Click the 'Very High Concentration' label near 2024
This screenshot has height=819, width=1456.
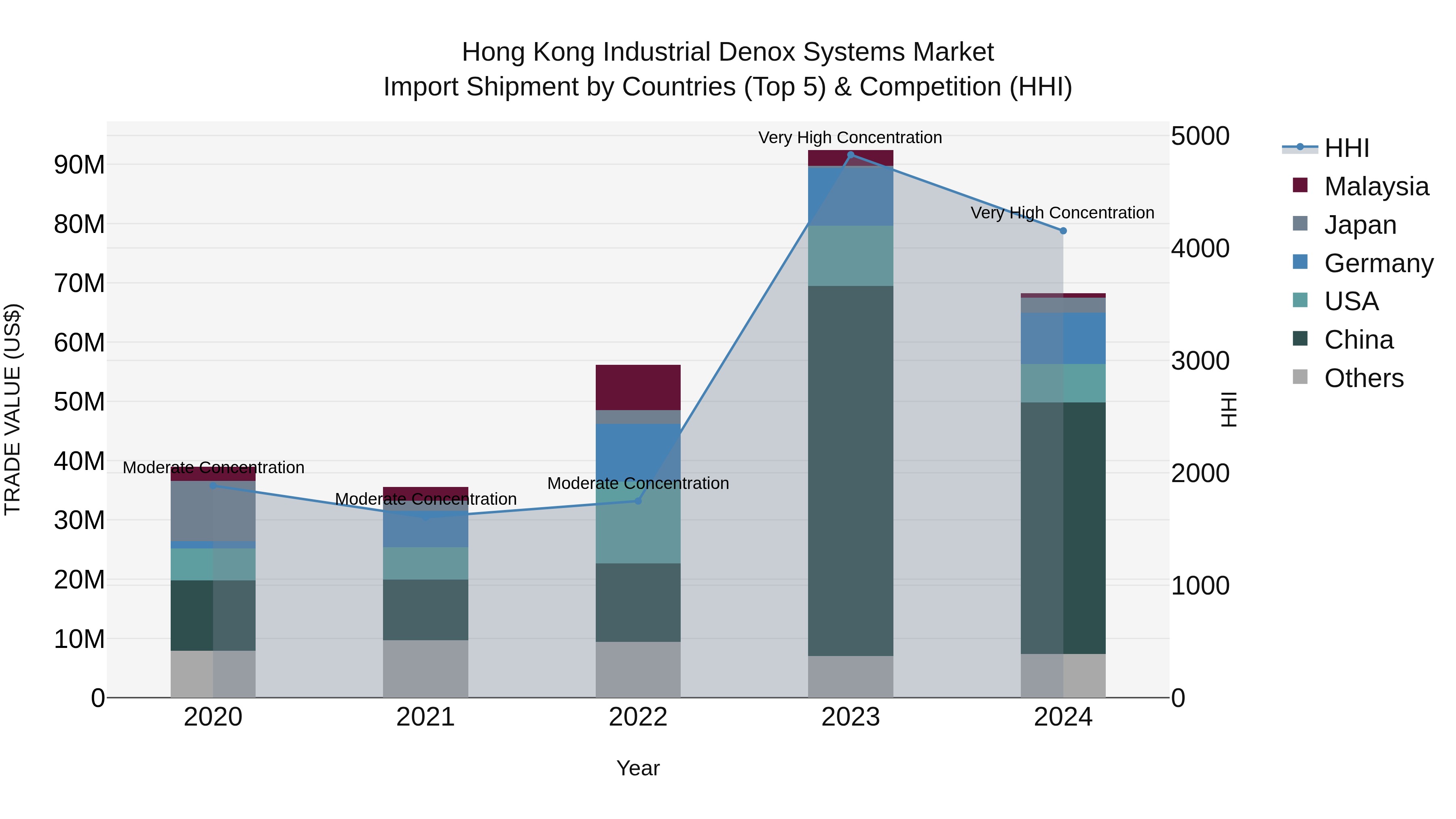pyautogui.click(x=1062, y=212)
